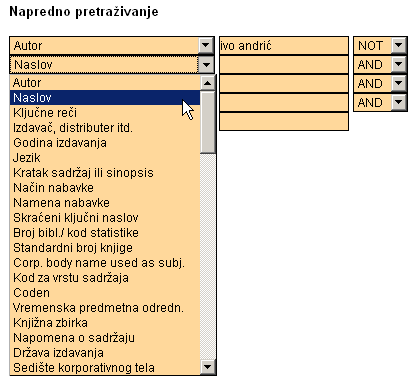Select Izdavač, distributer itd. option
Image resolution: width=419 pixels, height=388 pixels.
coord(105,128)
